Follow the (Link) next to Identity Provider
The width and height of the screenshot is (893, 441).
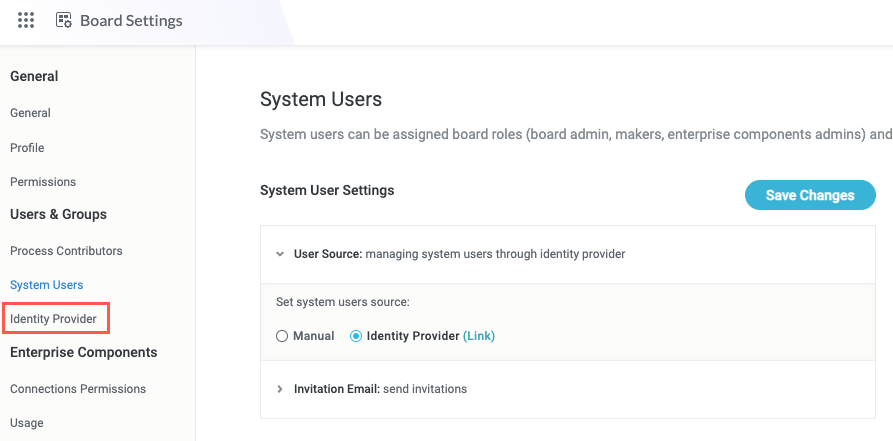pyautogui.click(x=478, y=336)
